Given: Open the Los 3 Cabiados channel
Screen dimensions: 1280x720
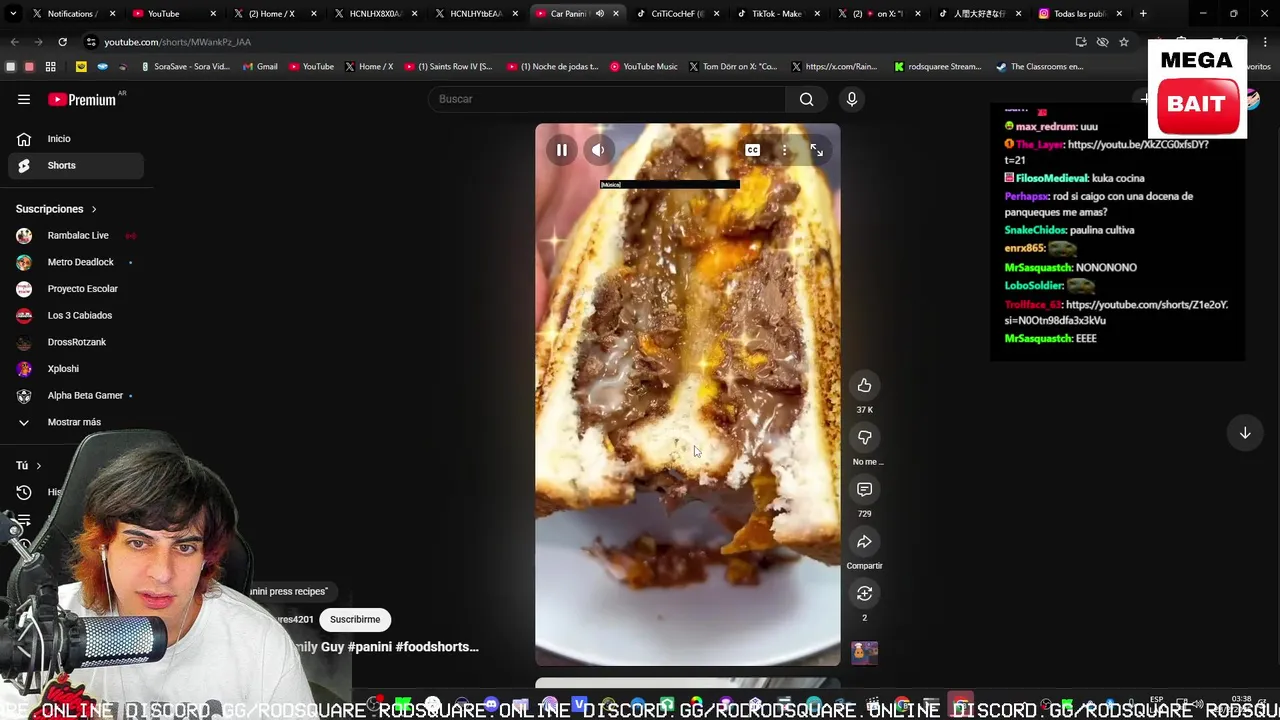Looking at the screenshot, I should pyautogui.click(x=75, y=315).
